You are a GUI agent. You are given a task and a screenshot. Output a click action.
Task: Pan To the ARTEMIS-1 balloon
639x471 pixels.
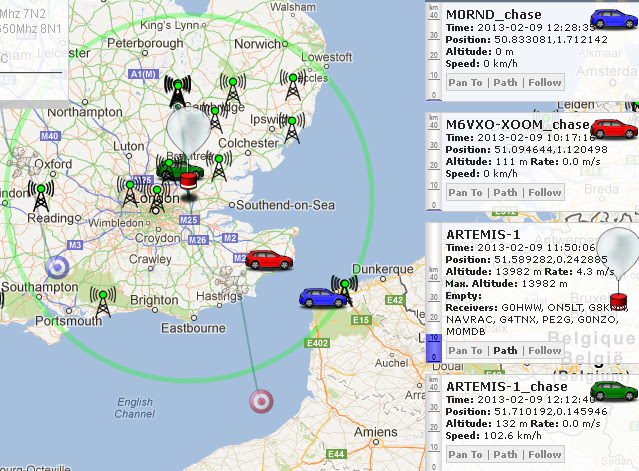pyautogui.click(x=465, y=351)
